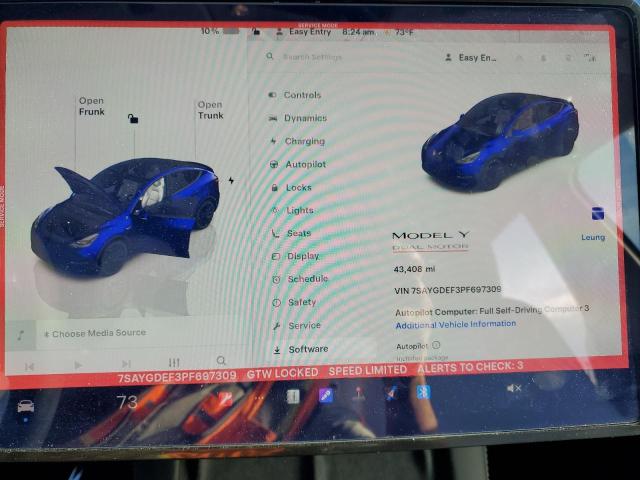
Task: Open the Lights settings menu
Action: 293,211
